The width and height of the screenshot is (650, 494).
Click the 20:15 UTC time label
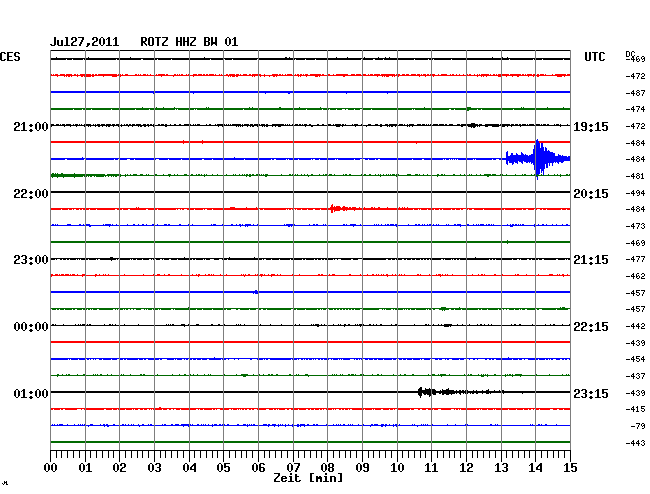coord(591,194)
